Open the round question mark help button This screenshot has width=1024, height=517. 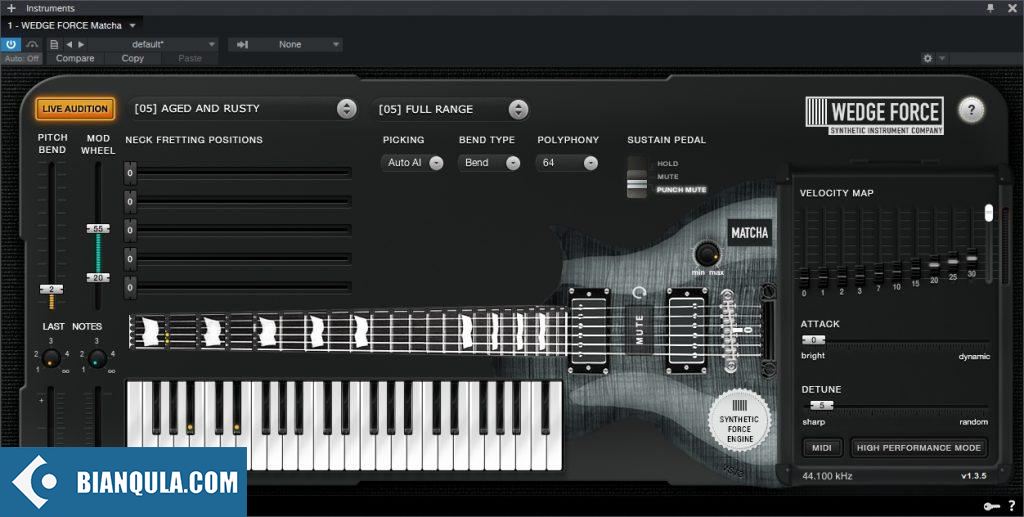pos(971,110)
